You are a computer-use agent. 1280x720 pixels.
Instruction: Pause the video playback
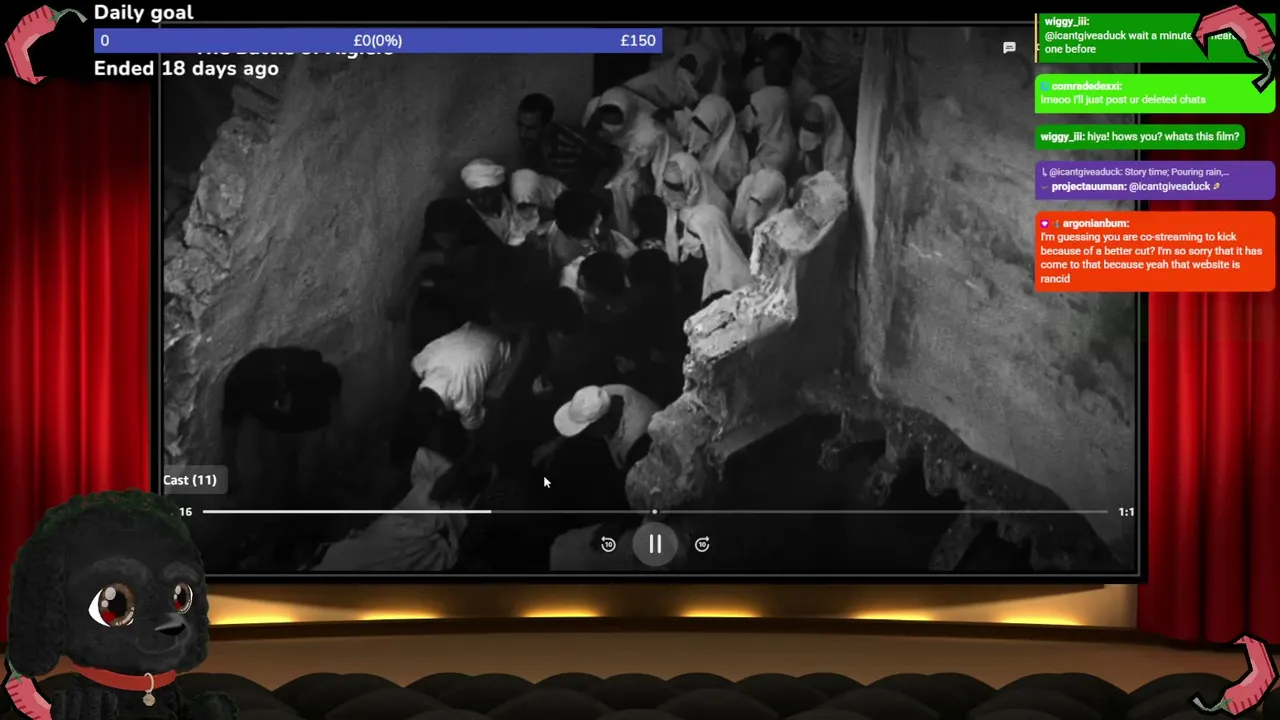point(655,544)
